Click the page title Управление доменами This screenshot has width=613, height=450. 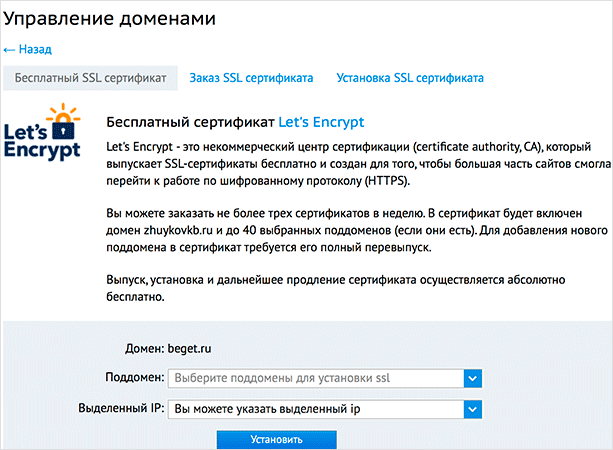tap(109, 18)
